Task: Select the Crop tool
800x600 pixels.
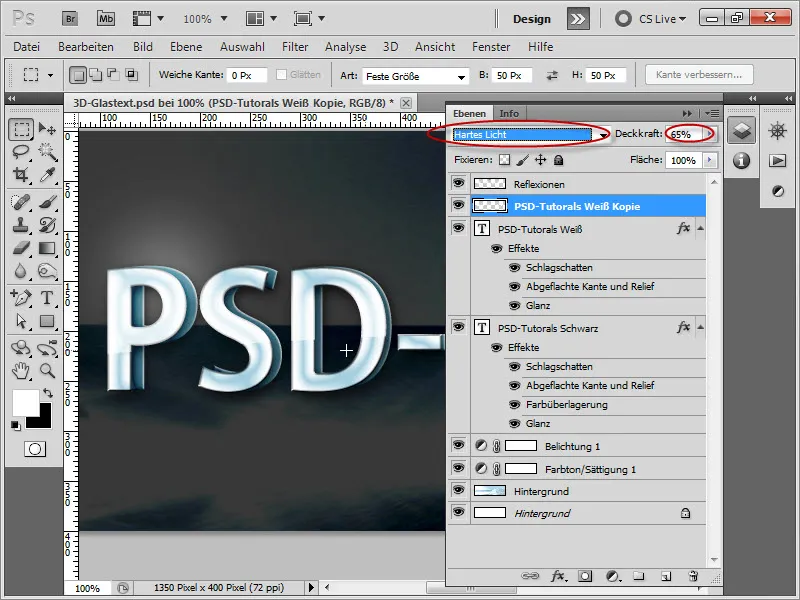Action: (21, 174)
